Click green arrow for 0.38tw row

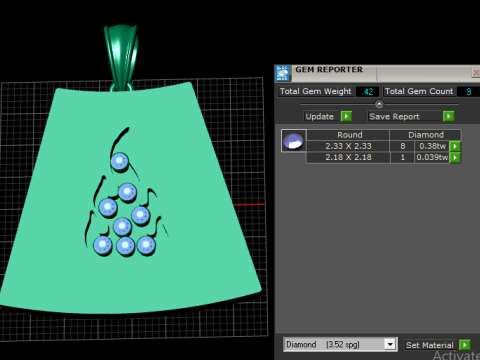pos(455,146)
